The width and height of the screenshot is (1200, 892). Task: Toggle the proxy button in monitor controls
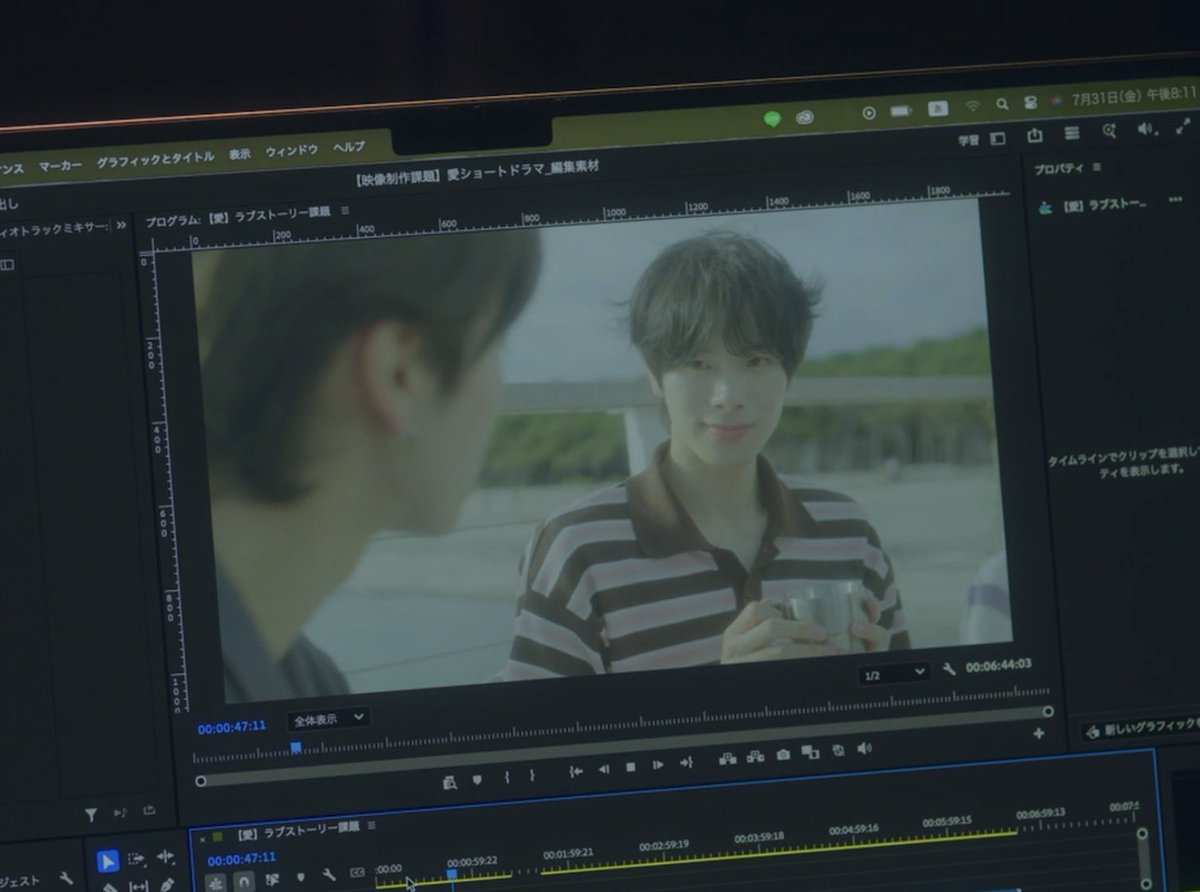coord(838,750)
